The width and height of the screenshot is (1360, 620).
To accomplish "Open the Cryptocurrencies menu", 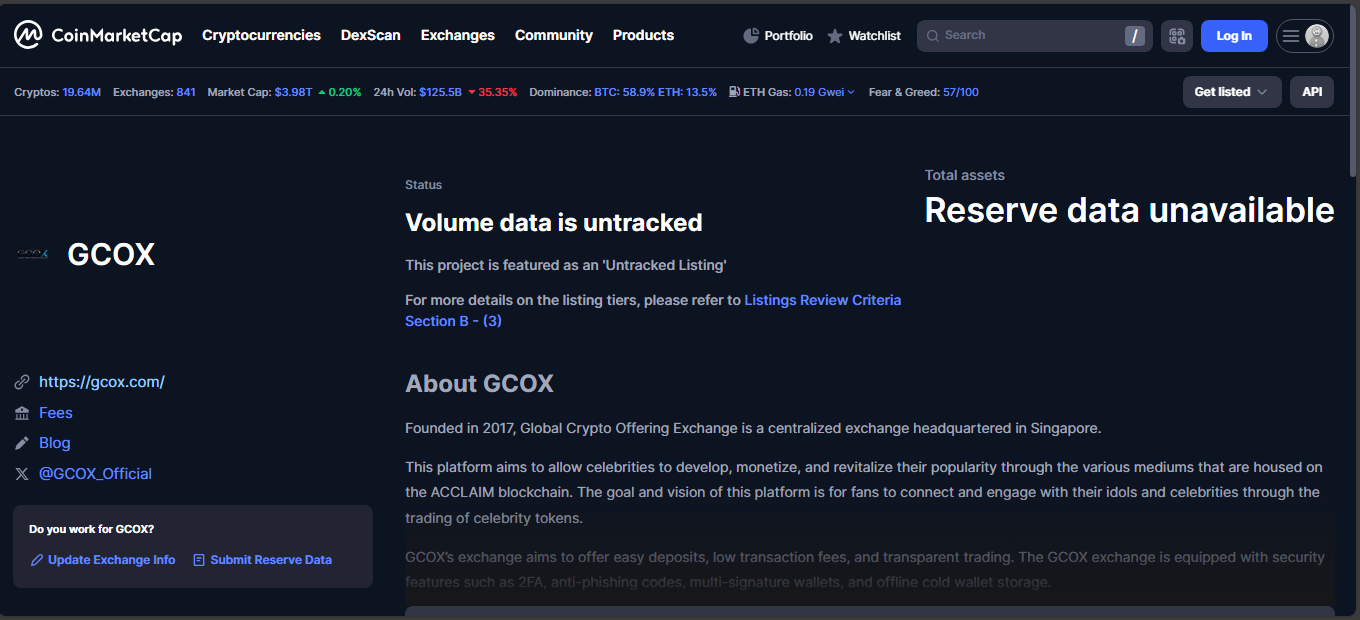I will 261,35.
